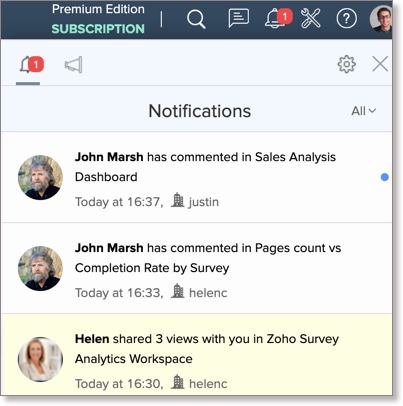Select the bell notifications tab
Viewport: 403px width, 406px height.
coord(31,65)
